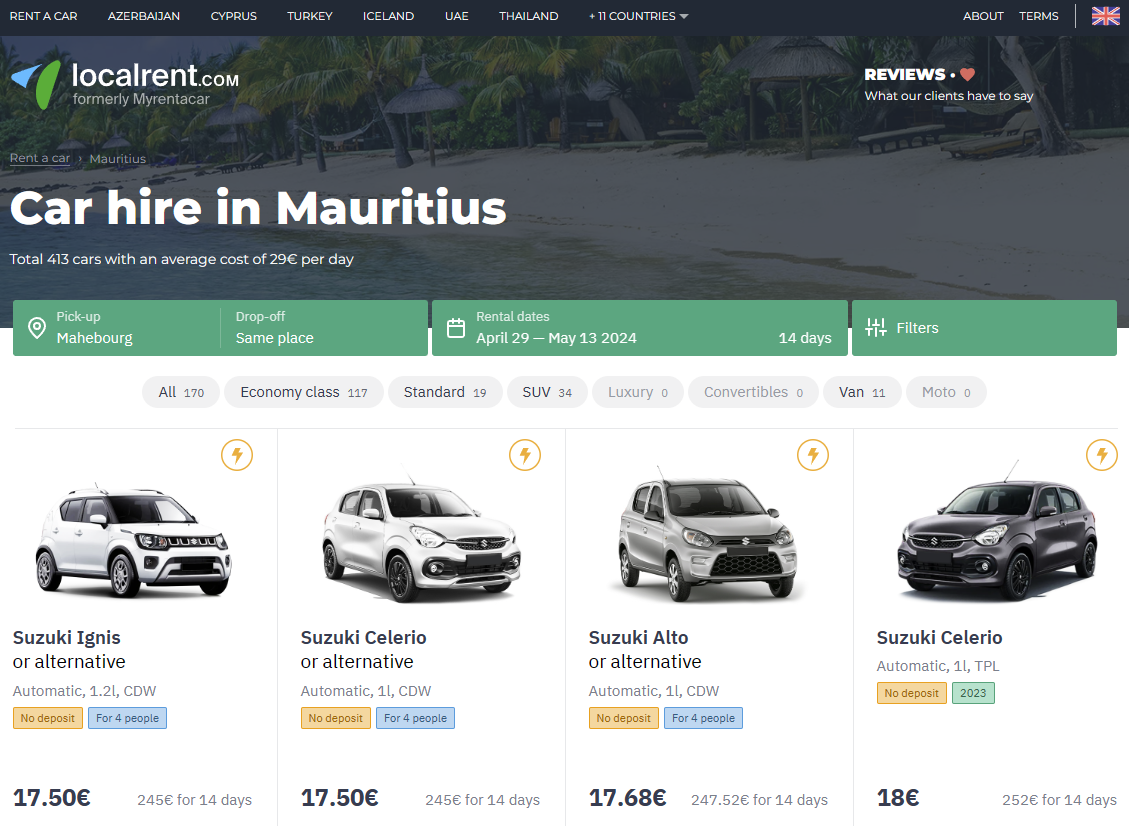Click the heart icon beside Reviews
1129x826 pixels.
tap(967, 75)
